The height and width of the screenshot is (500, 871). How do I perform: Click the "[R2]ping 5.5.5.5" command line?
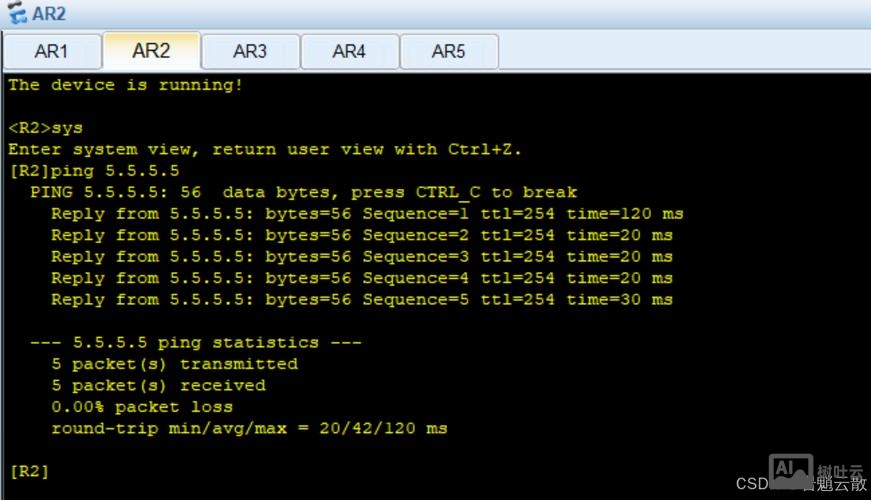(x=94, y=171)
